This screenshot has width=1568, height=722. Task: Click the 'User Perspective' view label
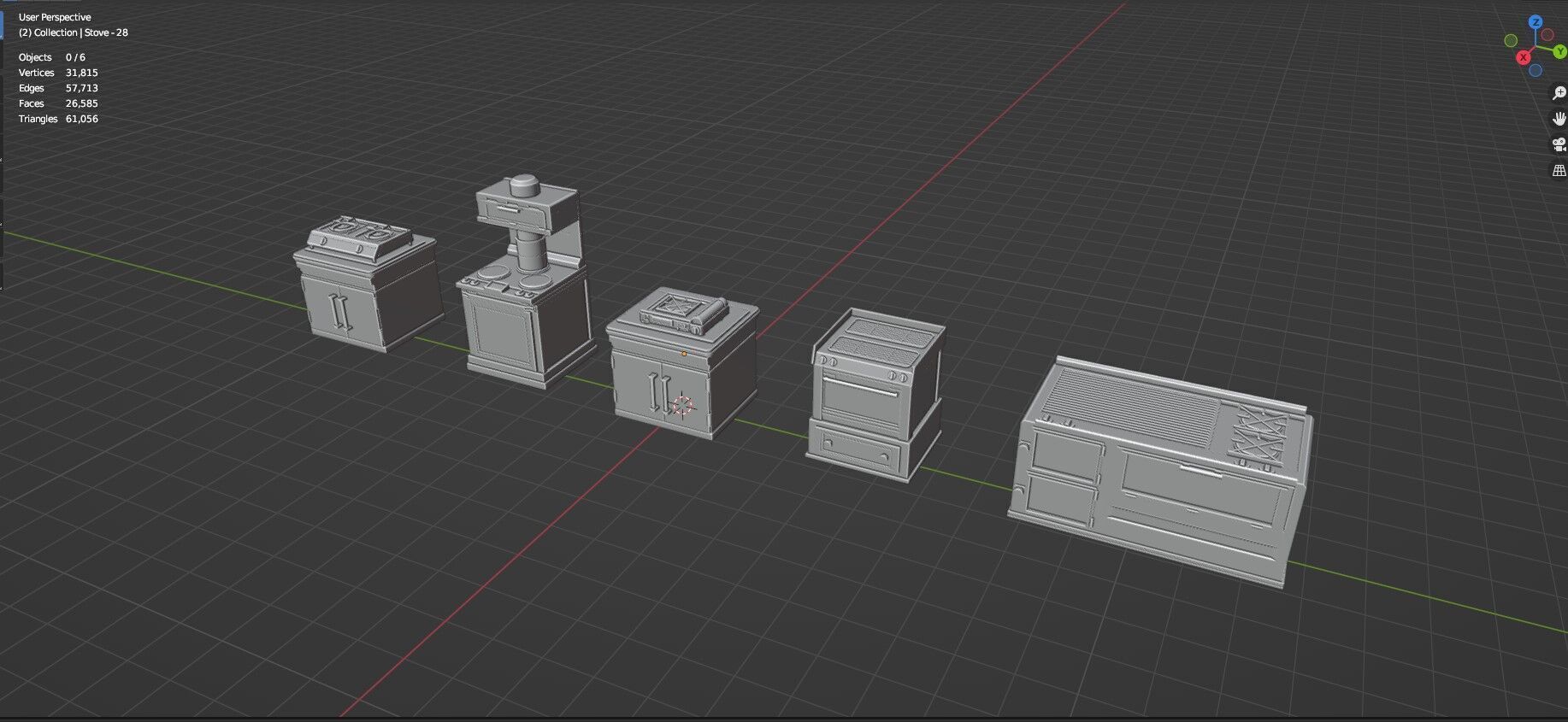tap(55, 17)
